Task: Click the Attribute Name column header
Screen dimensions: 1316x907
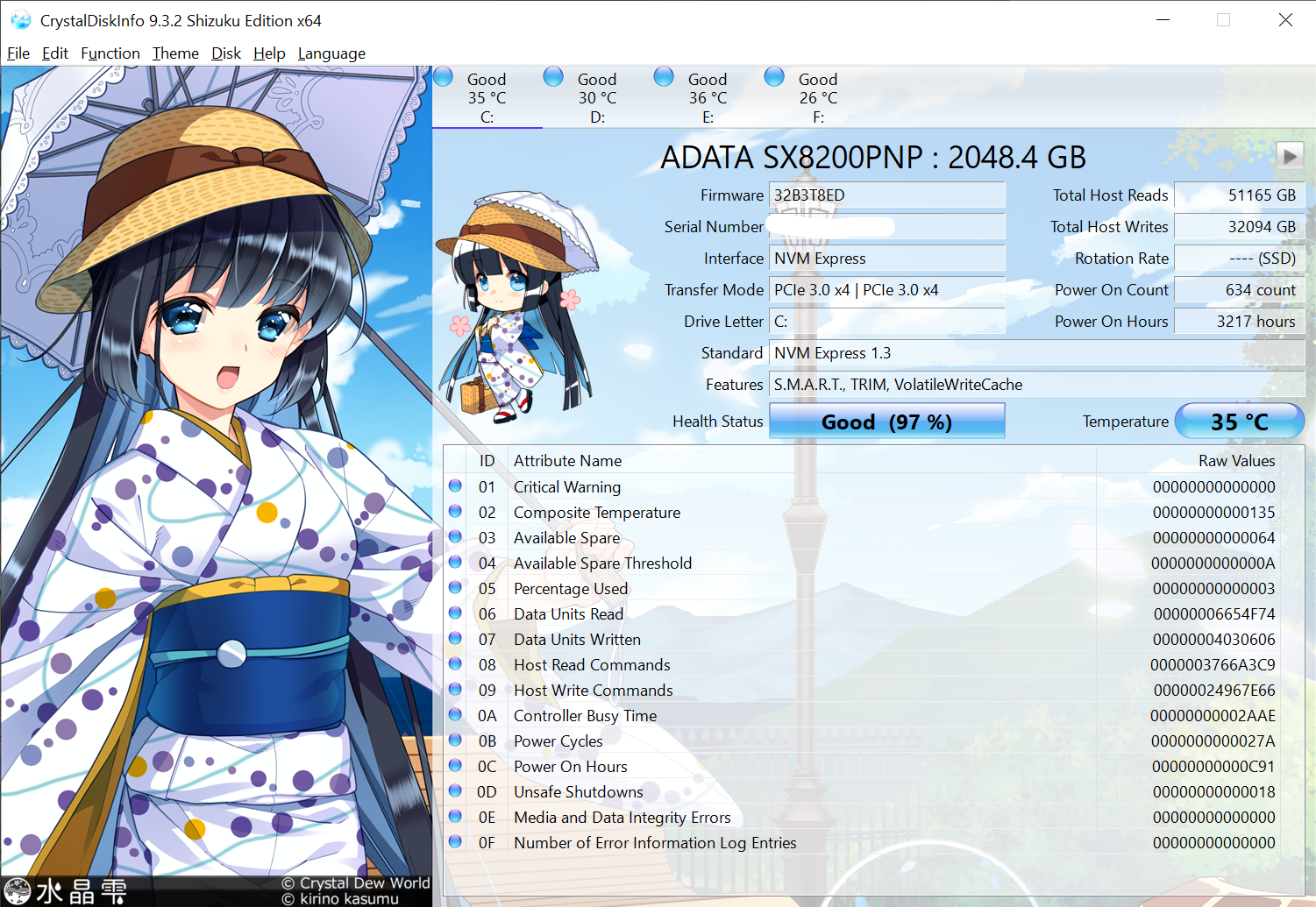Action: (x=801, y=461)
